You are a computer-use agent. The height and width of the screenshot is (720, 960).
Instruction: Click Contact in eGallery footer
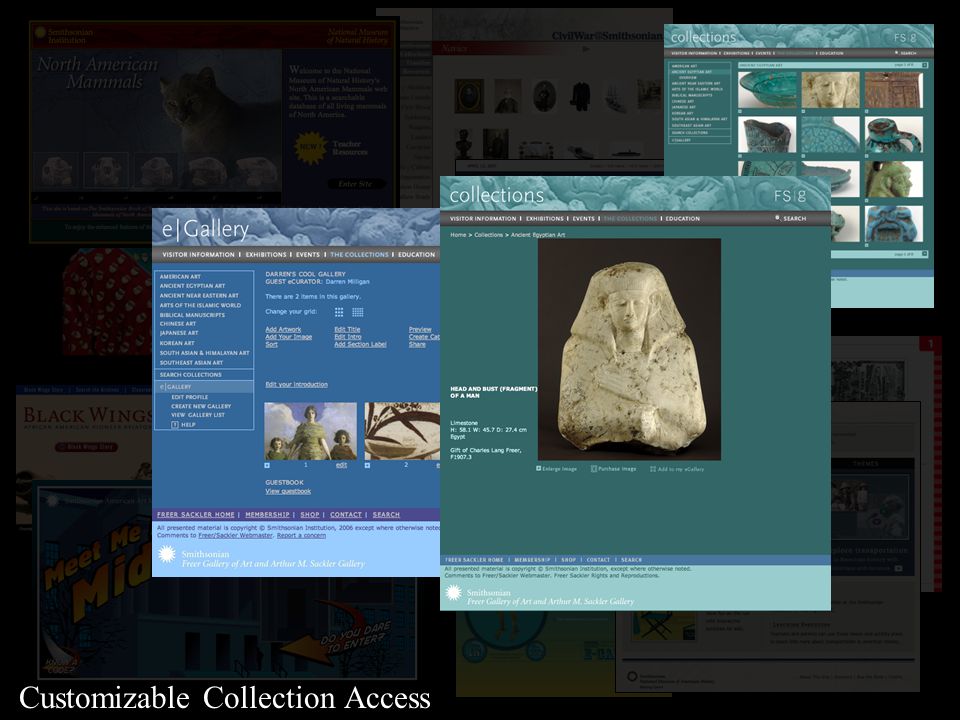(x=346, y=515)
